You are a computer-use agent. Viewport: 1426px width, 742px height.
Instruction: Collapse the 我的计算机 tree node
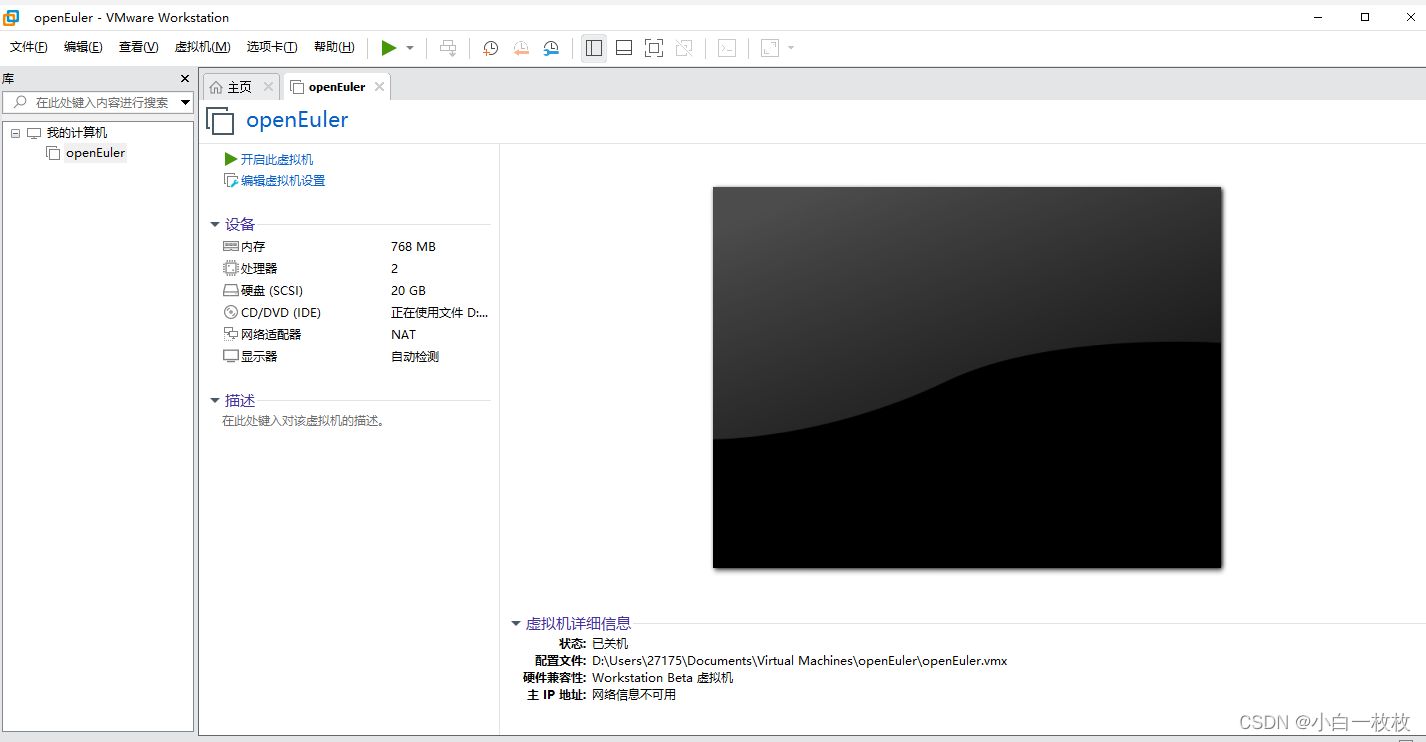tap(15, 133)
